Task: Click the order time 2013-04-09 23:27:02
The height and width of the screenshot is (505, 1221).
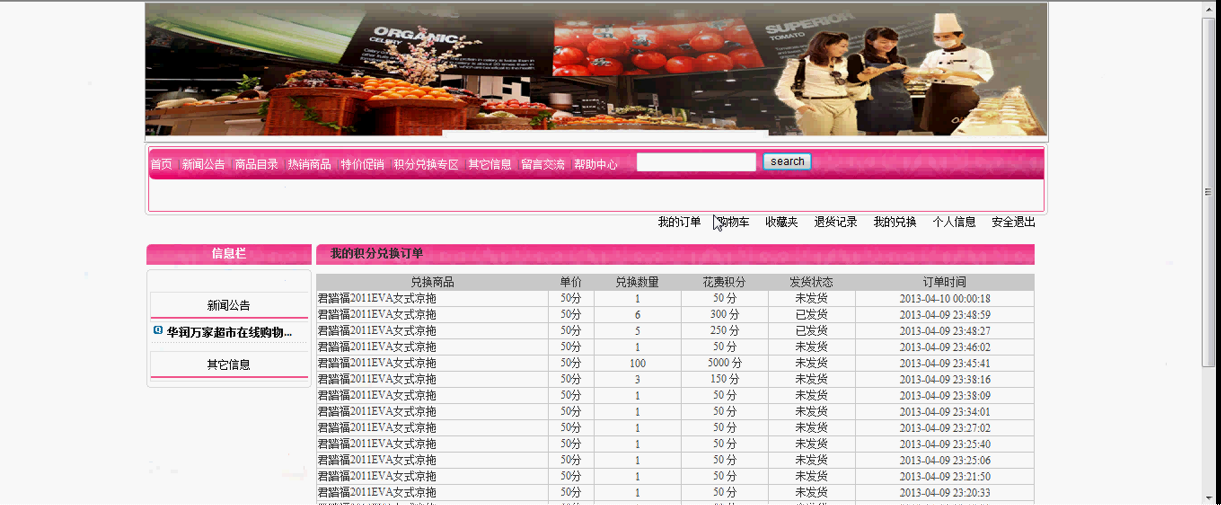Action: click(x=944, y=428)
